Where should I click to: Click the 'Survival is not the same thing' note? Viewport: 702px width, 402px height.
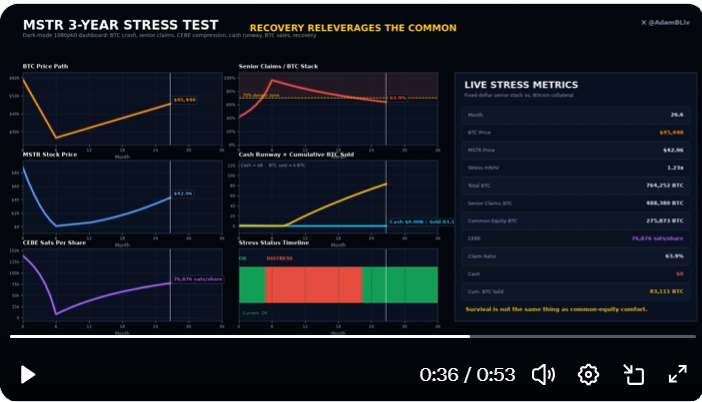556,309
